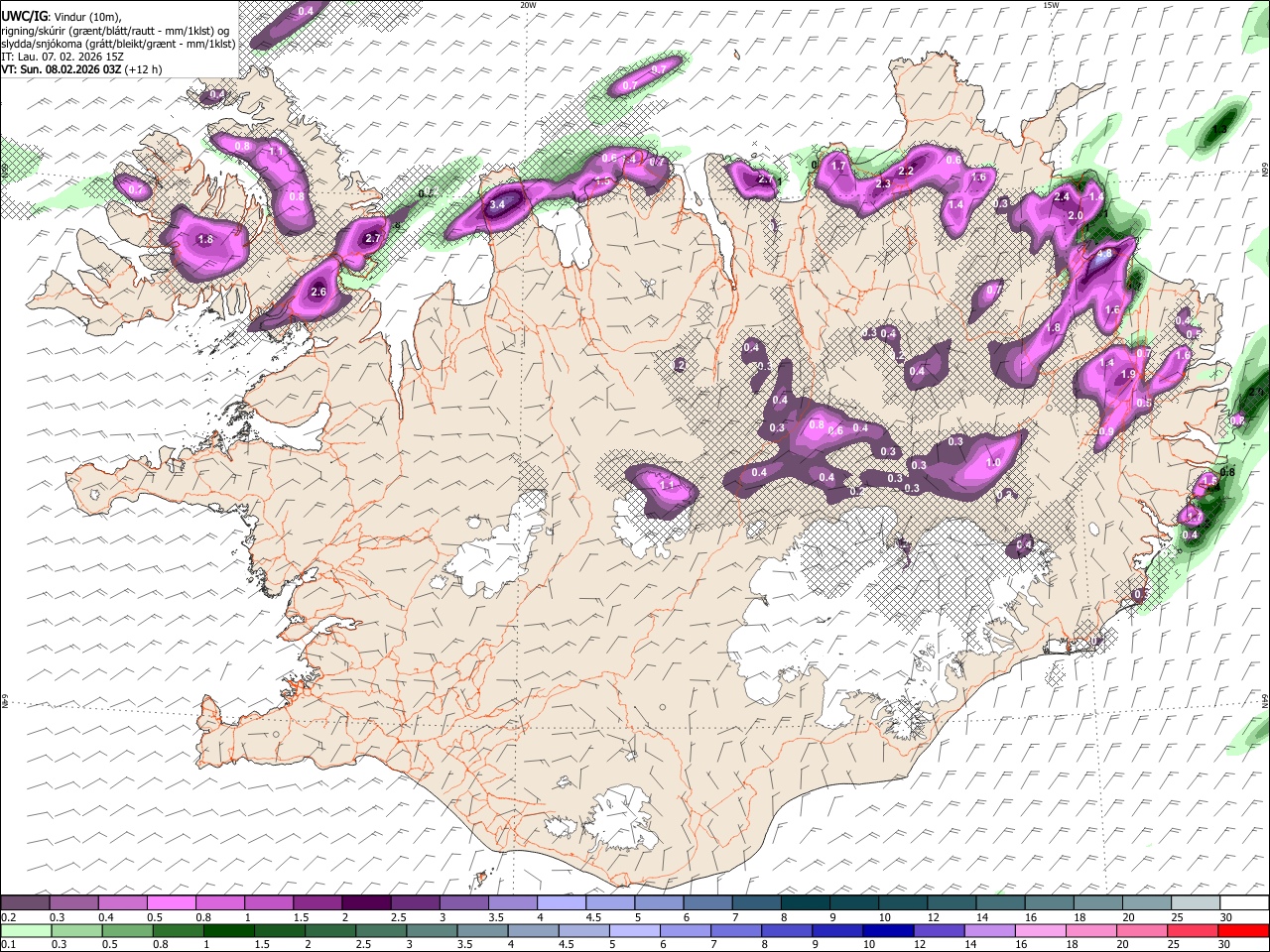Click the 3.4 snowfall value on the map
The image size is (1270, 952).
point(498,203)
